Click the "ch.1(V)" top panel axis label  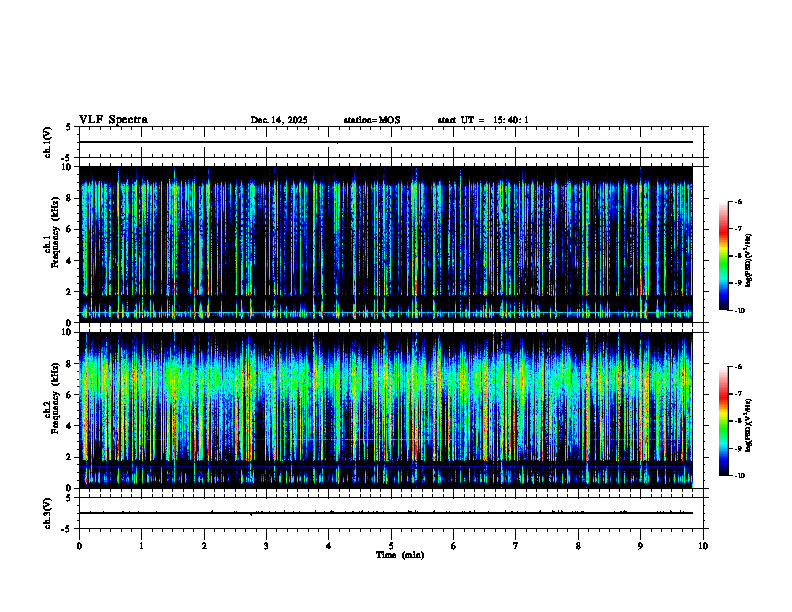48,142
